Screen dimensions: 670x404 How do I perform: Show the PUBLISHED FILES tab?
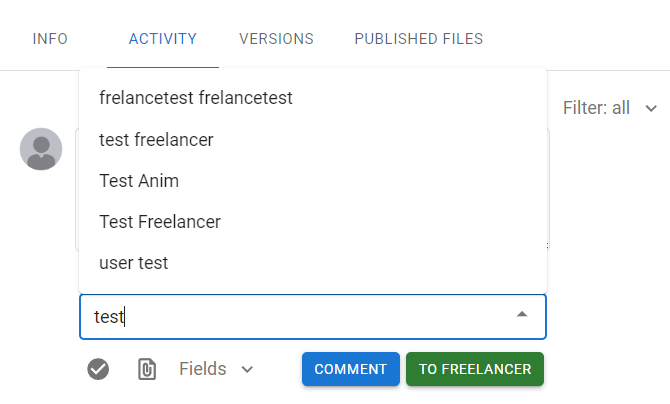pos(418,39)
